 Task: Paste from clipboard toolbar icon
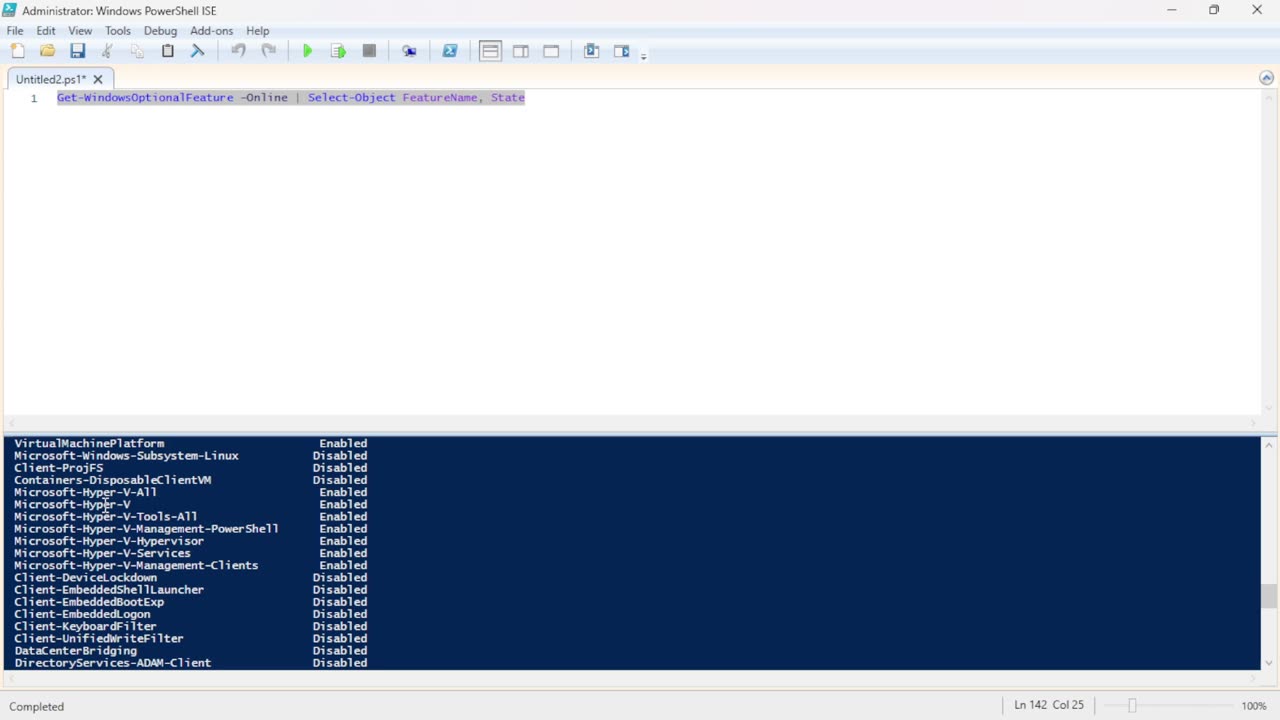pyautogui.click(x=167, y=51)
